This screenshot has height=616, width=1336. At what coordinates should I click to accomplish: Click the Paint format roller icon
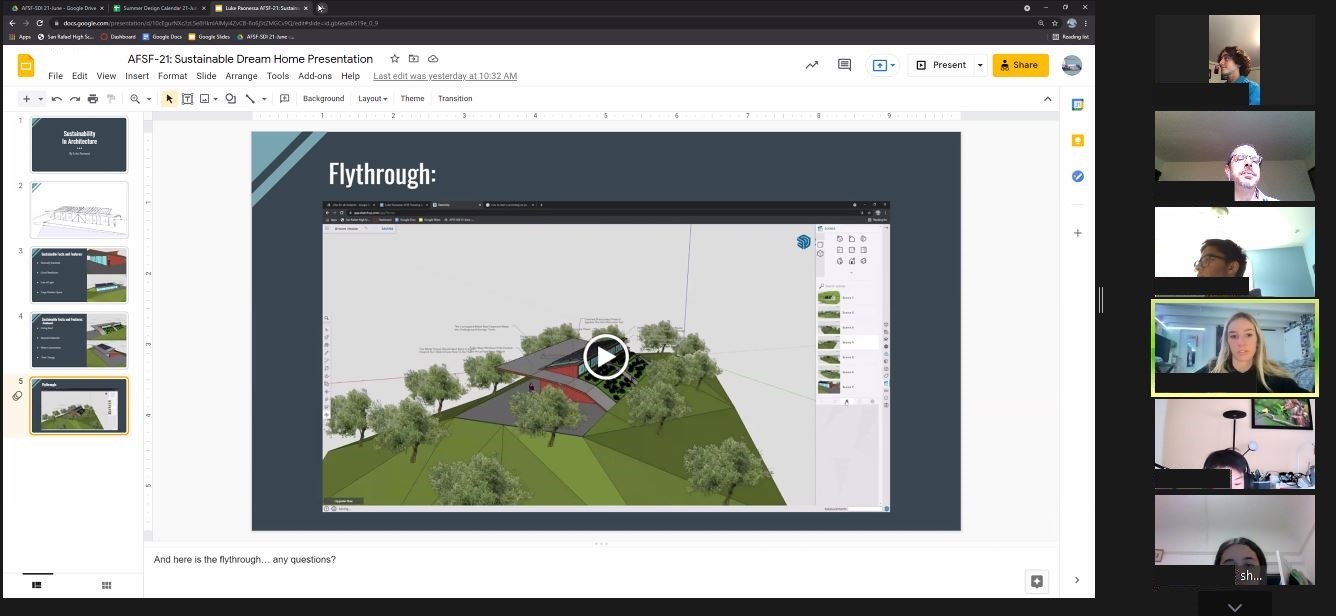[x=111, y=99]
